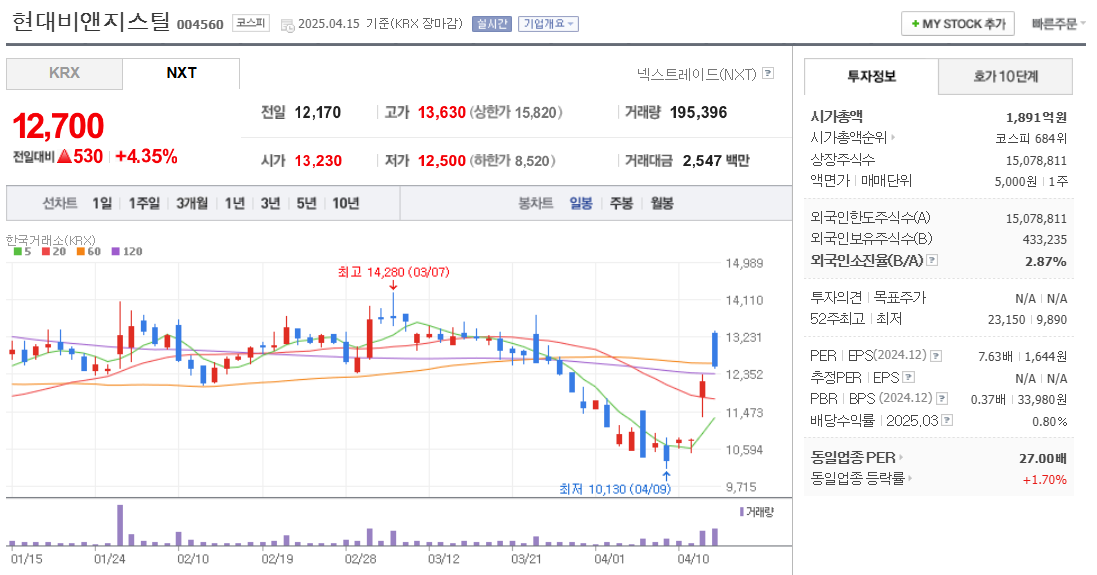
Task: Show the 5년 line chart
Action: [306, 204]
